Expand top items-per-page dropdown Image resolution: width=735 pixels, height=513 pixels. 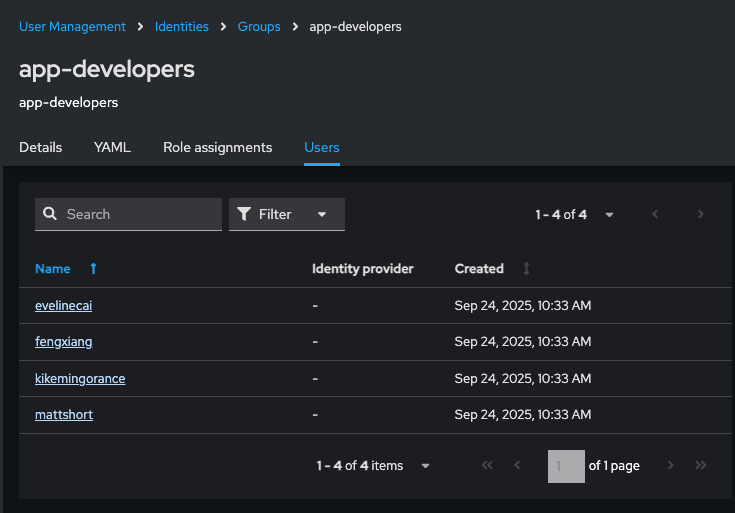609,214
